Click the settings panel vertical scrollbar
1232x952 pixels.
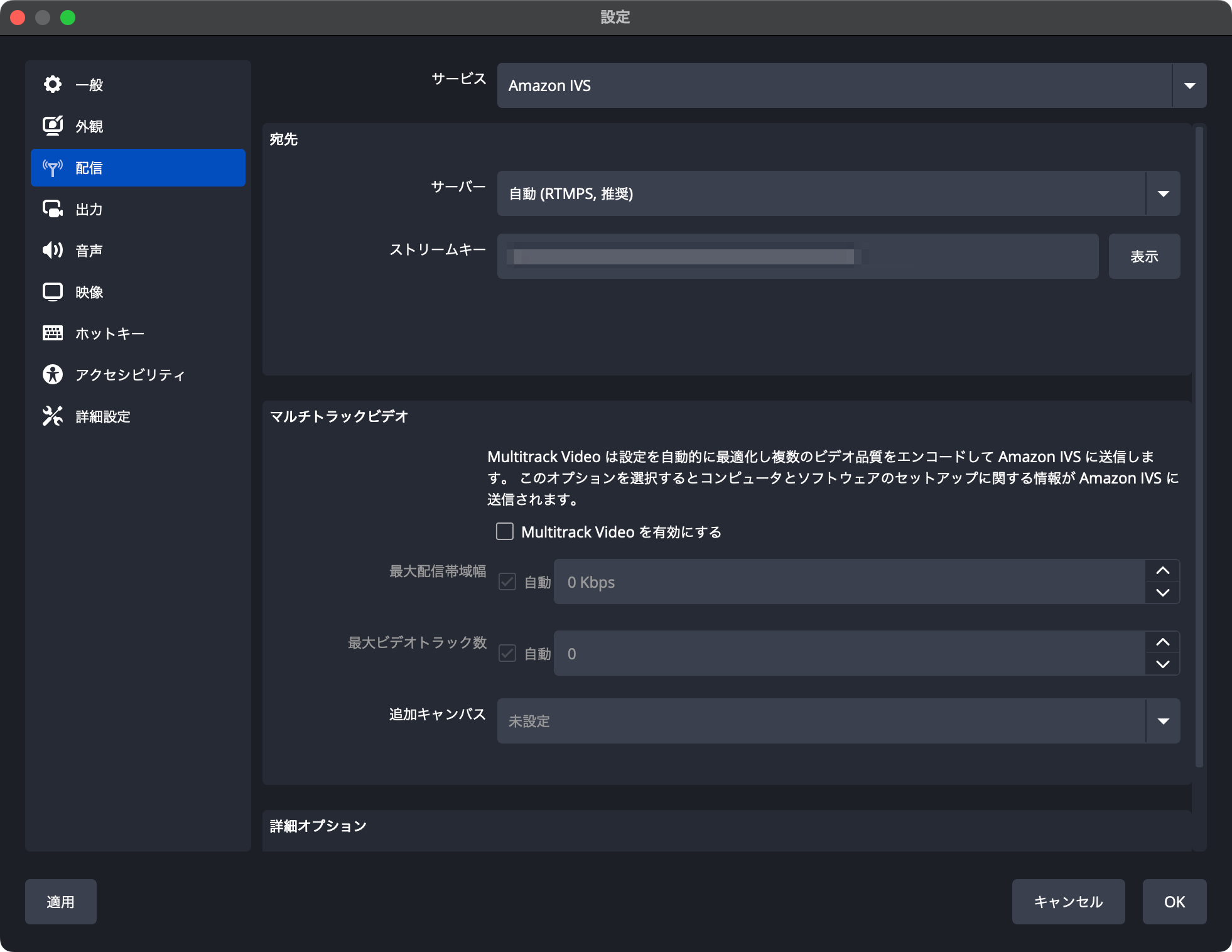[x=1199, y=446]
